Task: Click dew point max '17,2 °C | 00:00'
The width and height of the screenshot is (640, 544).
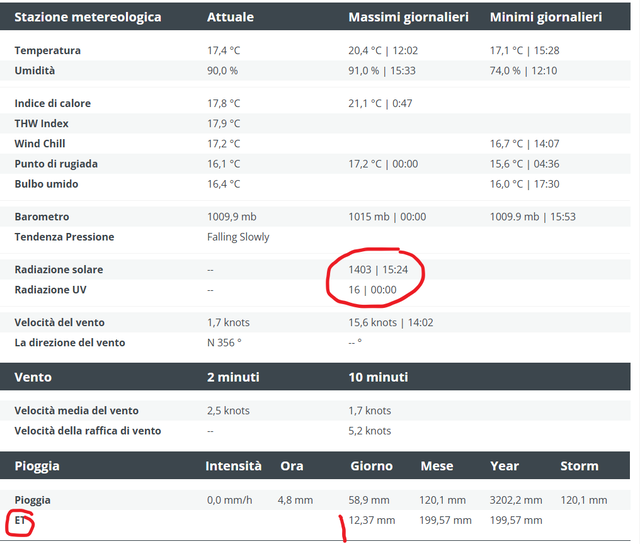Action: coord(383,164)
